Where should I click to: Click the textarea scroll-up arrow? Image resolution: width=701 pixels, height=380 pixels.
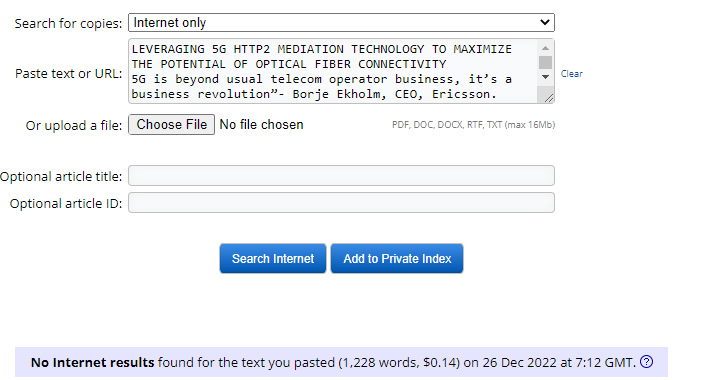545,48
